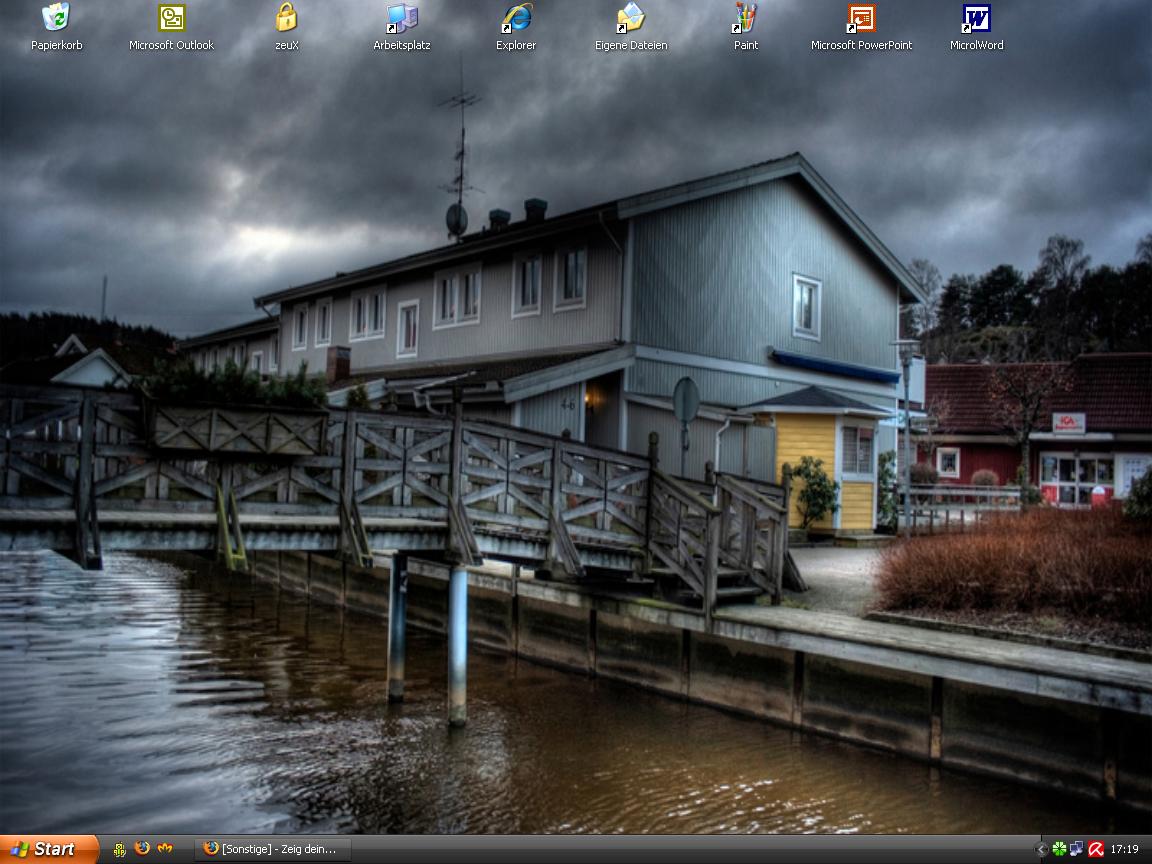Click the orange M-shaped quick launch icon
The height and width of the screenshot is (864, 1152).
point(165,849)
